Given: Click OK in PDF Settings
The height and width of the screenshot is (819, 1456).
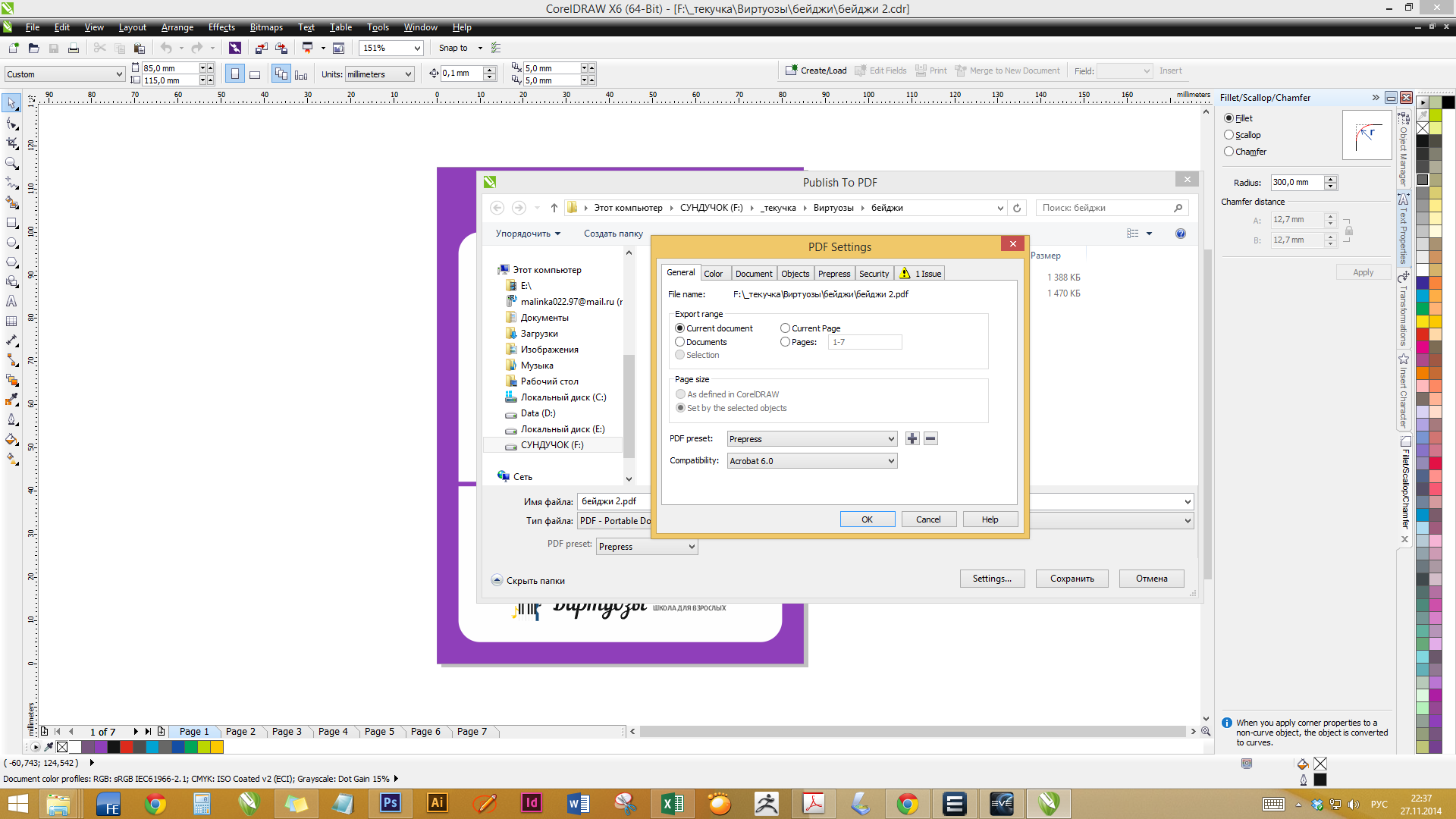Looking at the screenshot, I should [x=868, y=519].
